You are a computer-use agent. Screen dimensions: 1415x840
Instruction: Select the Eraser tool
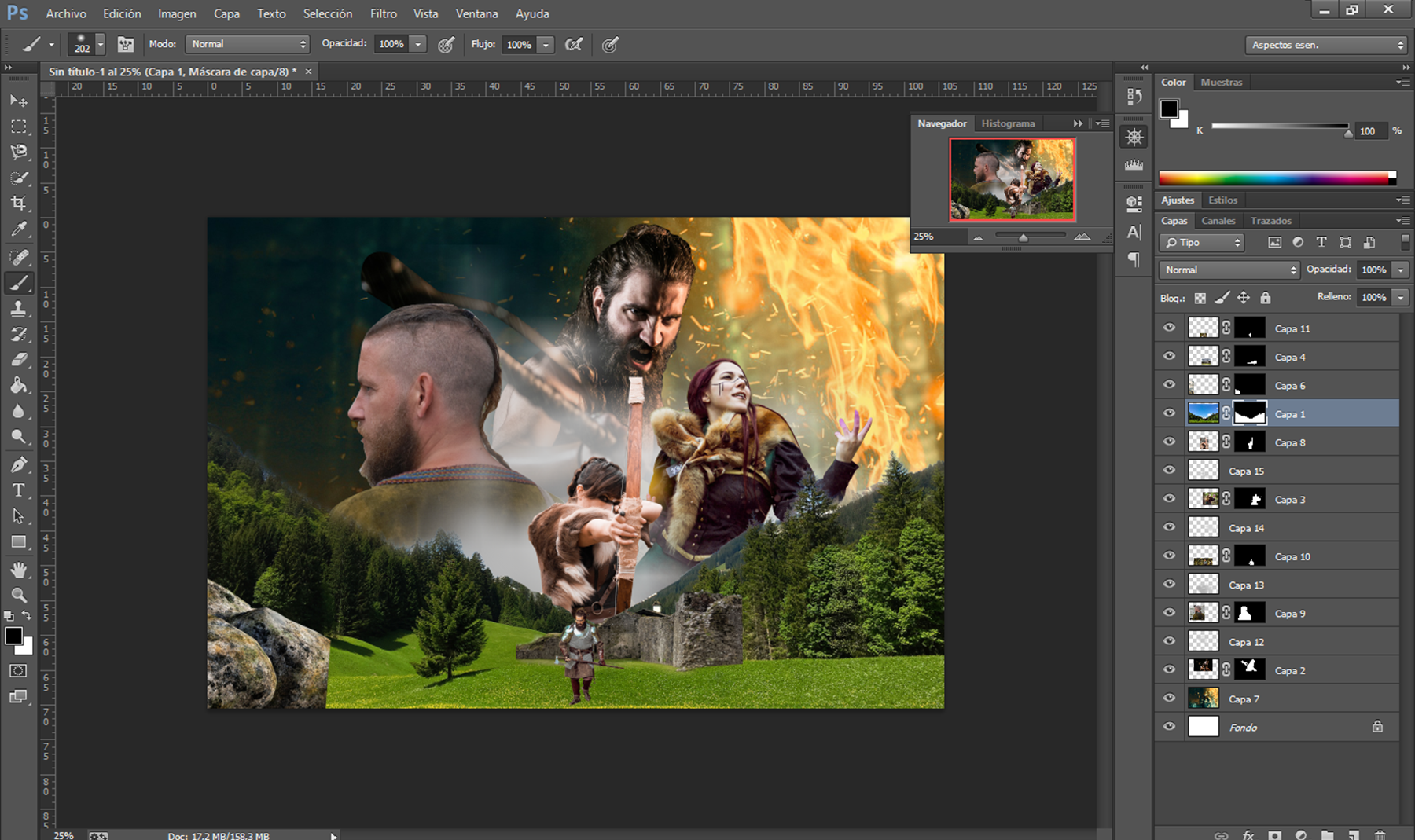(19, 360)
